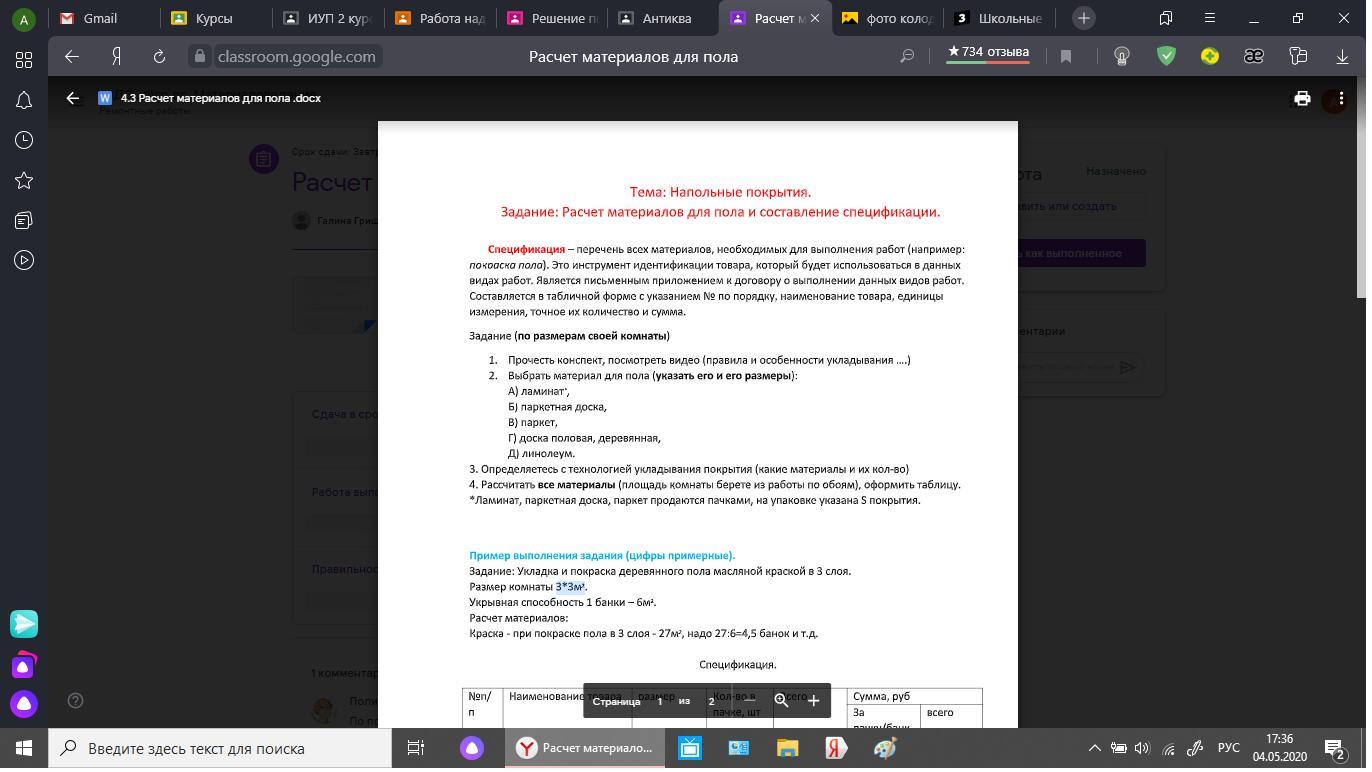Reload the page in browser toolbar

[x=159, y=57]
